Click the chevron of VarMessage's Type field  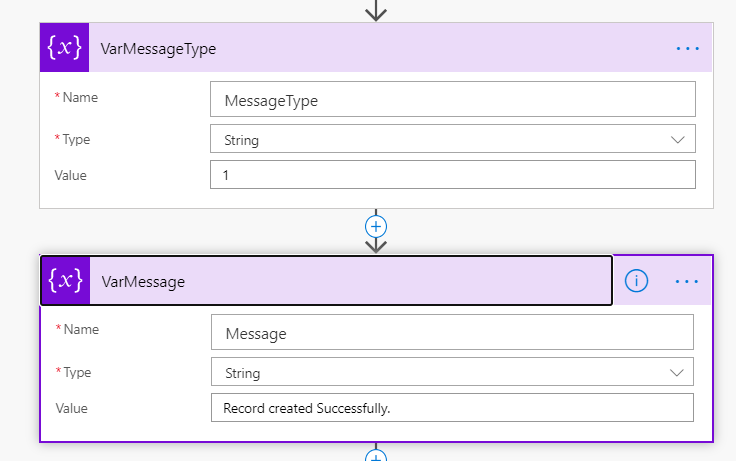coord(676,373)
